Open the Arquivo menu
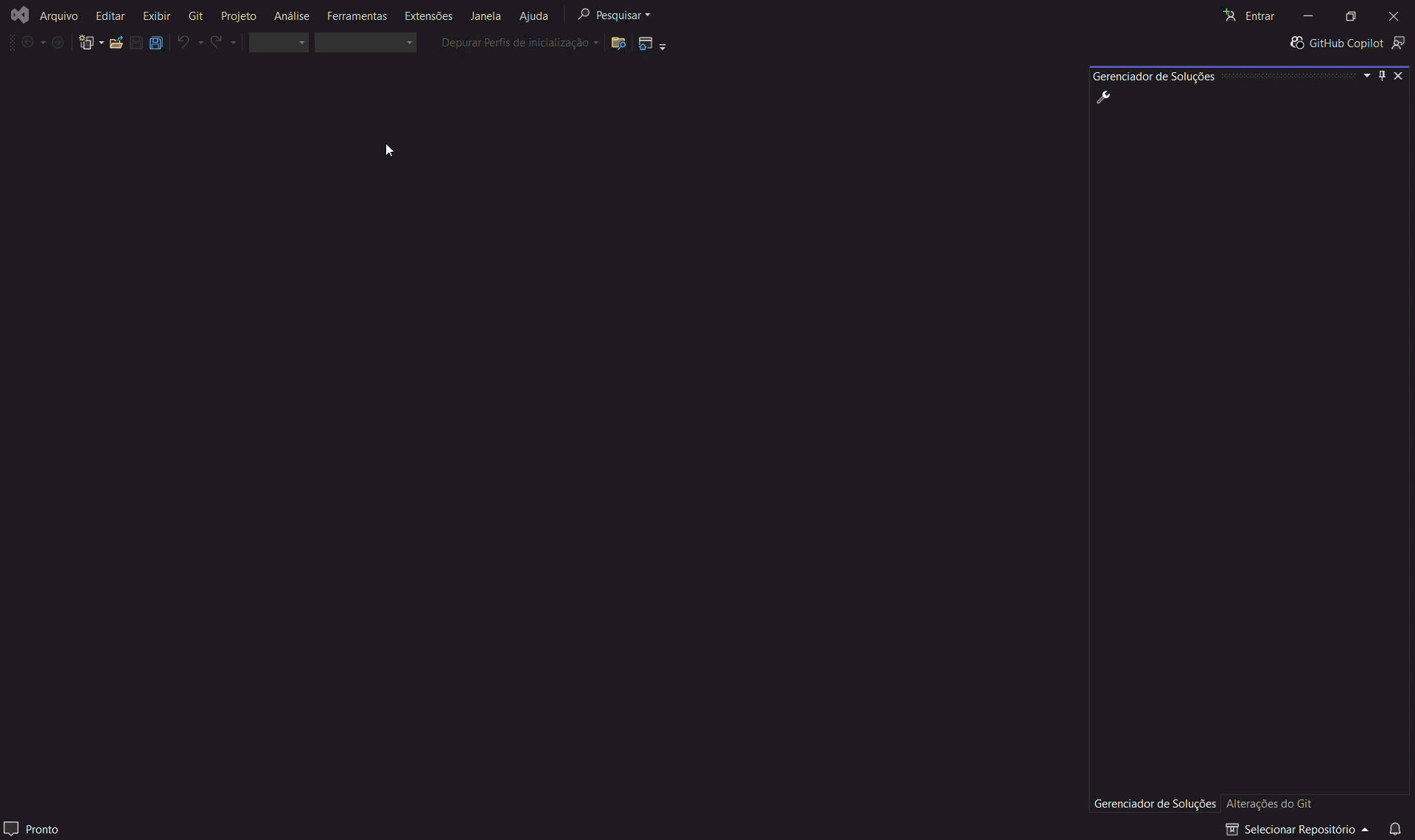Viewport: 1415px width, 840px height. point(58,15)
